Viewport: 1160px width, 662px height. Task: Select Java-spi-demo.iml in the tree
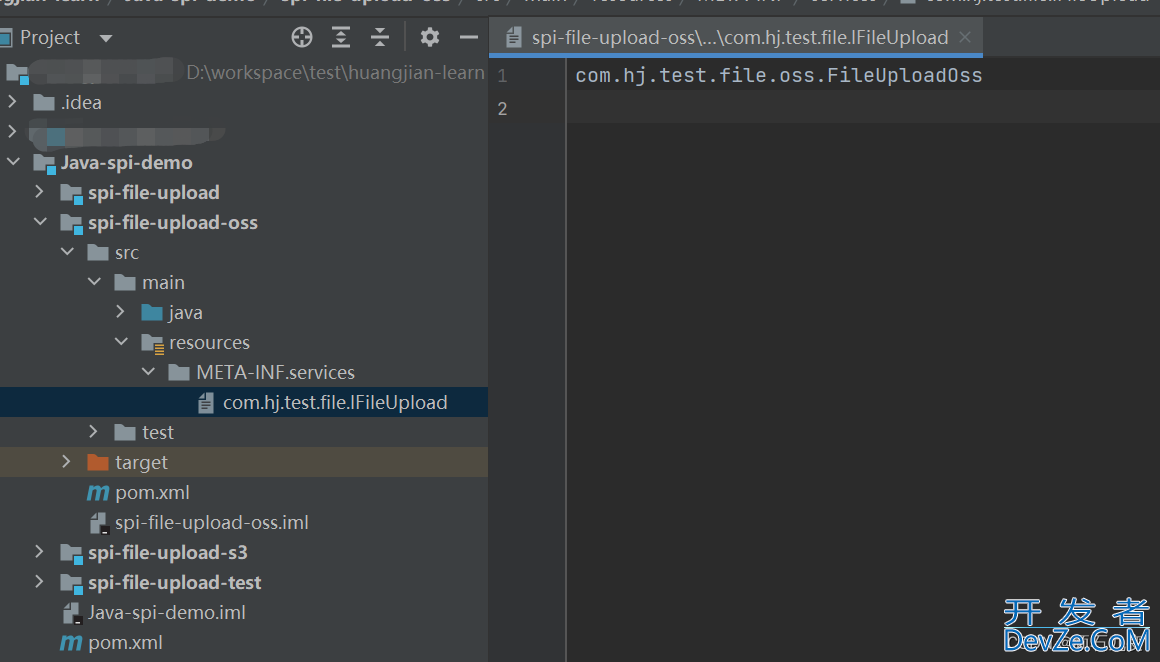[x=244, y=612]
